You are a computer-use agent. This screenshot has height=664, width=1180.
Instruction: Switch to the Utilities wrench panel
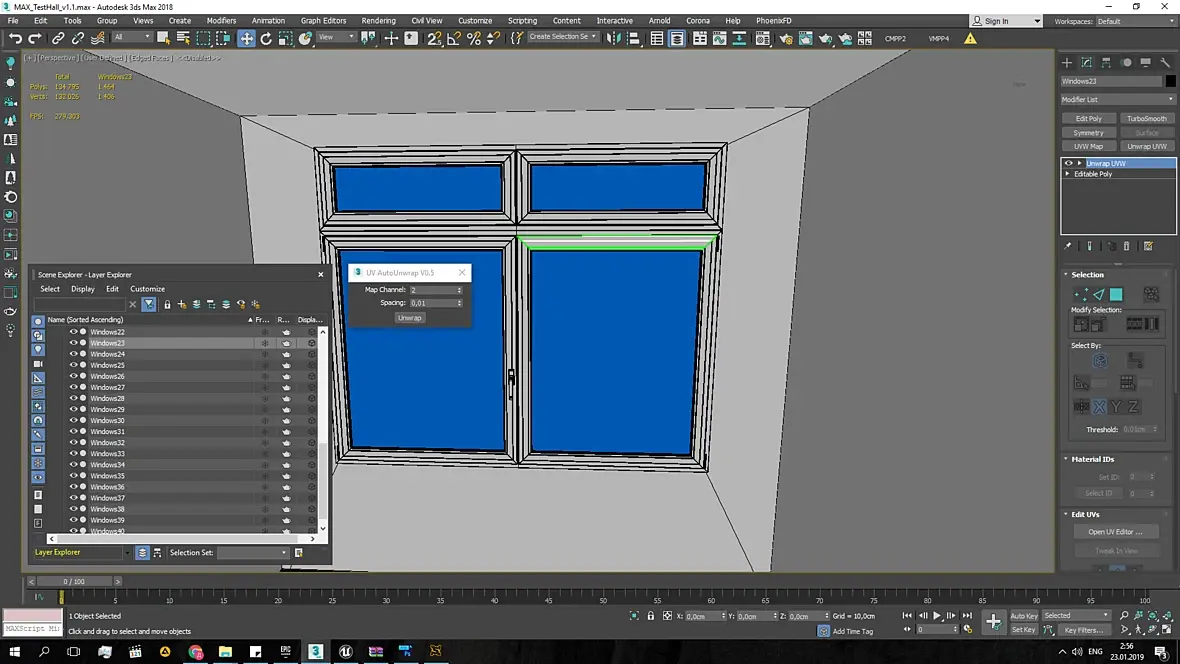click(x=1166, y=62)
